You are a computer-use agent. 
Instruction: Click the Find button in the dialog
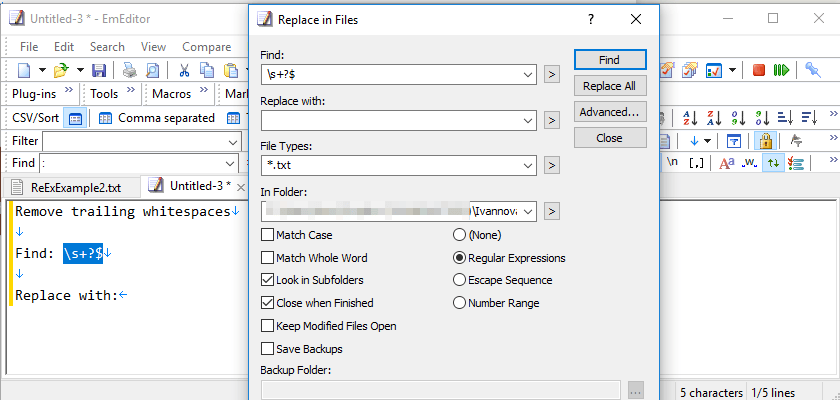point(609,60)
